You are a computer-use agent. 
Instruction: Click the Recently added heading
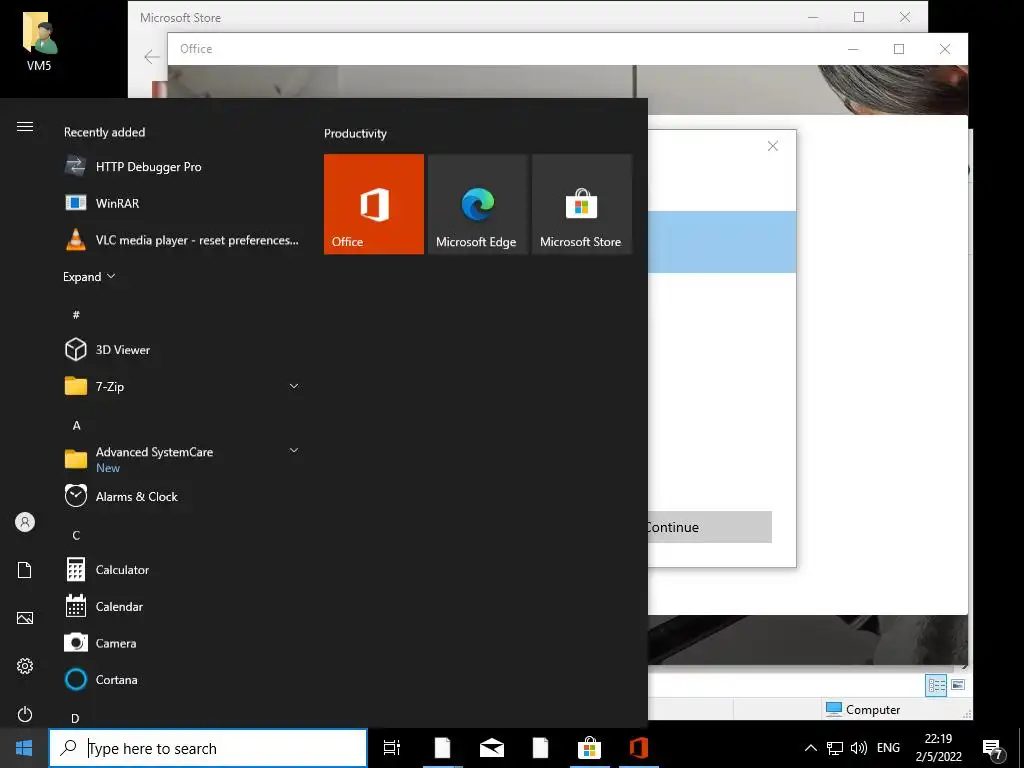(104, 132)
